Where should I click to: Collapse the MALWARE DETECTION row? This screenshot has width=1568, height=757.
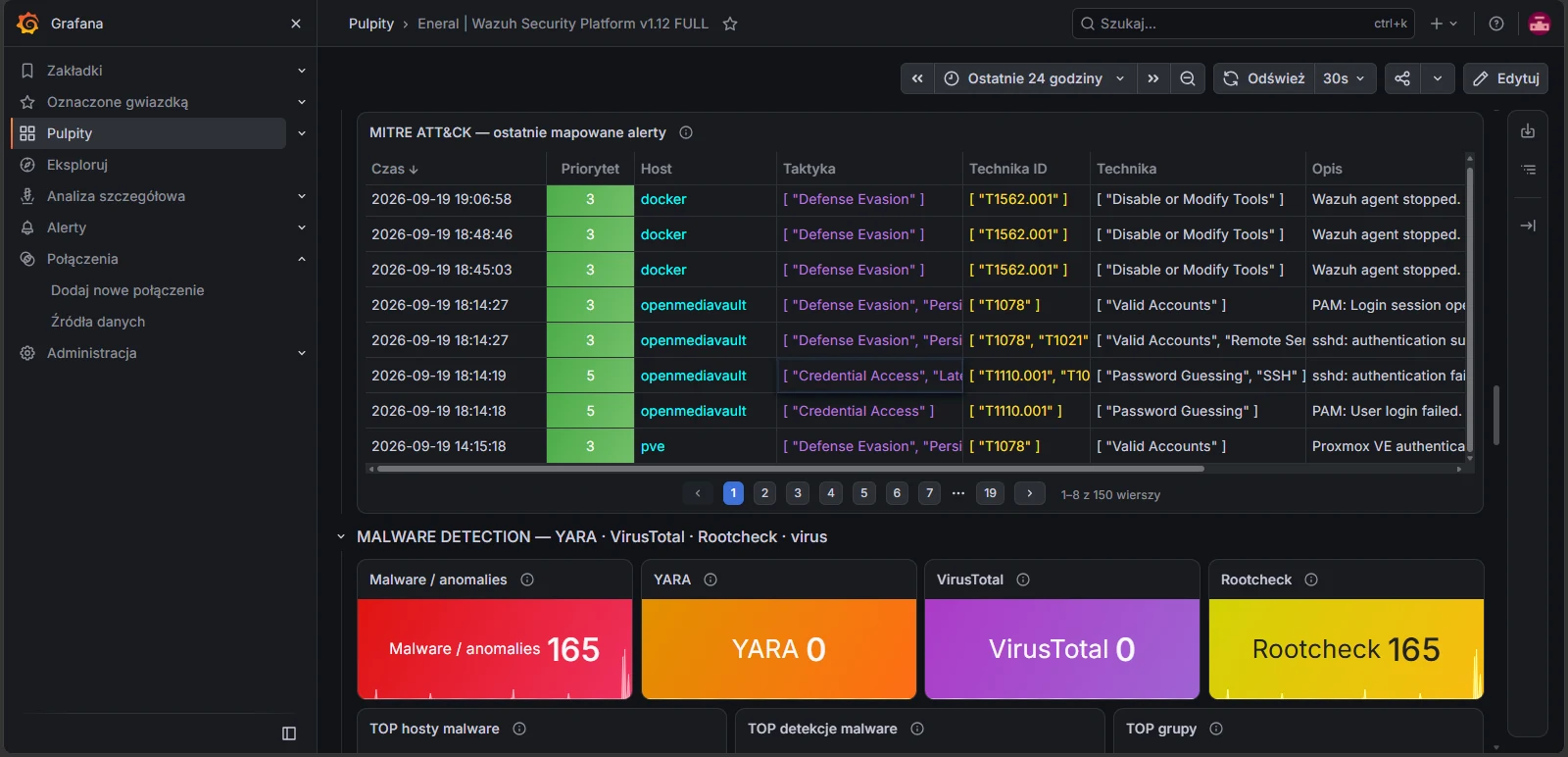[x=341, y=537]
